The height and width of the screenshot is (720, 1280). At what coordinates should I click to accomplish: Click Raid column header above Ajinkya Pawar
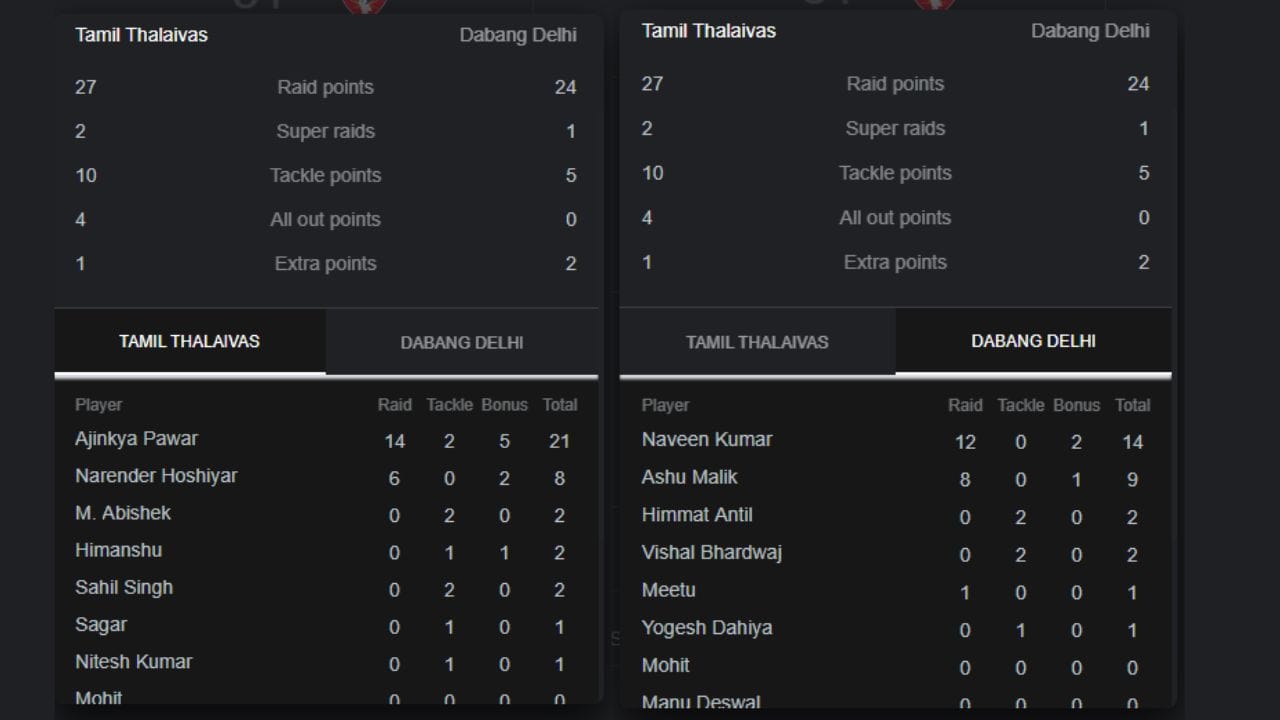coord(394,405)
